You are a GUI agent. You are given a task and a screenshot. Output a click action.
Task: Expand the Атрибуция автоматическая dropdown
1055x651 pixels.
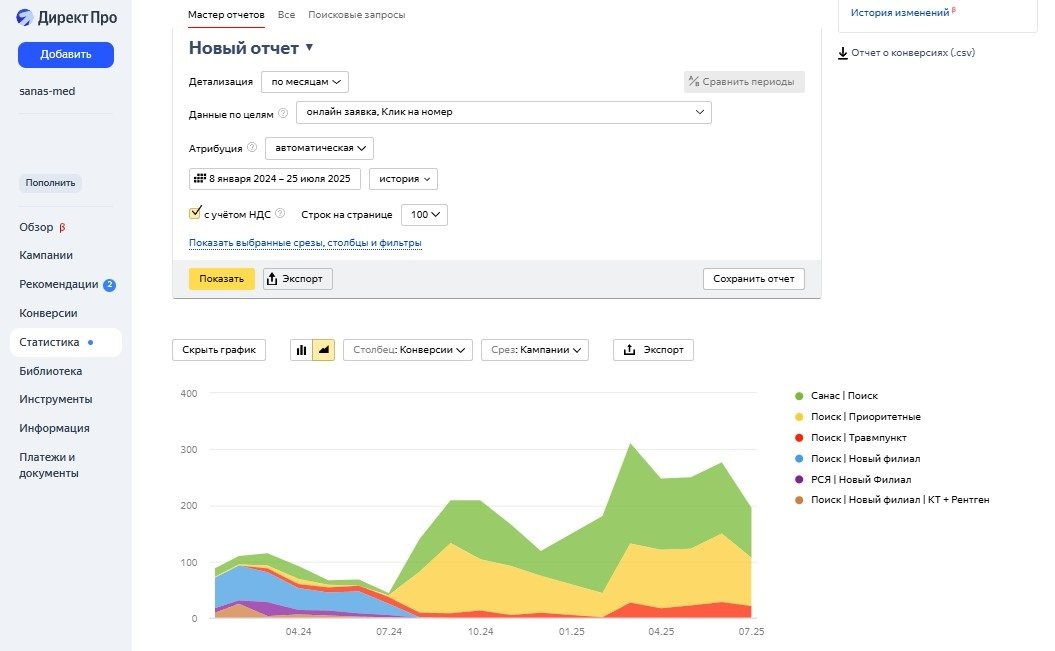(319, 148)
